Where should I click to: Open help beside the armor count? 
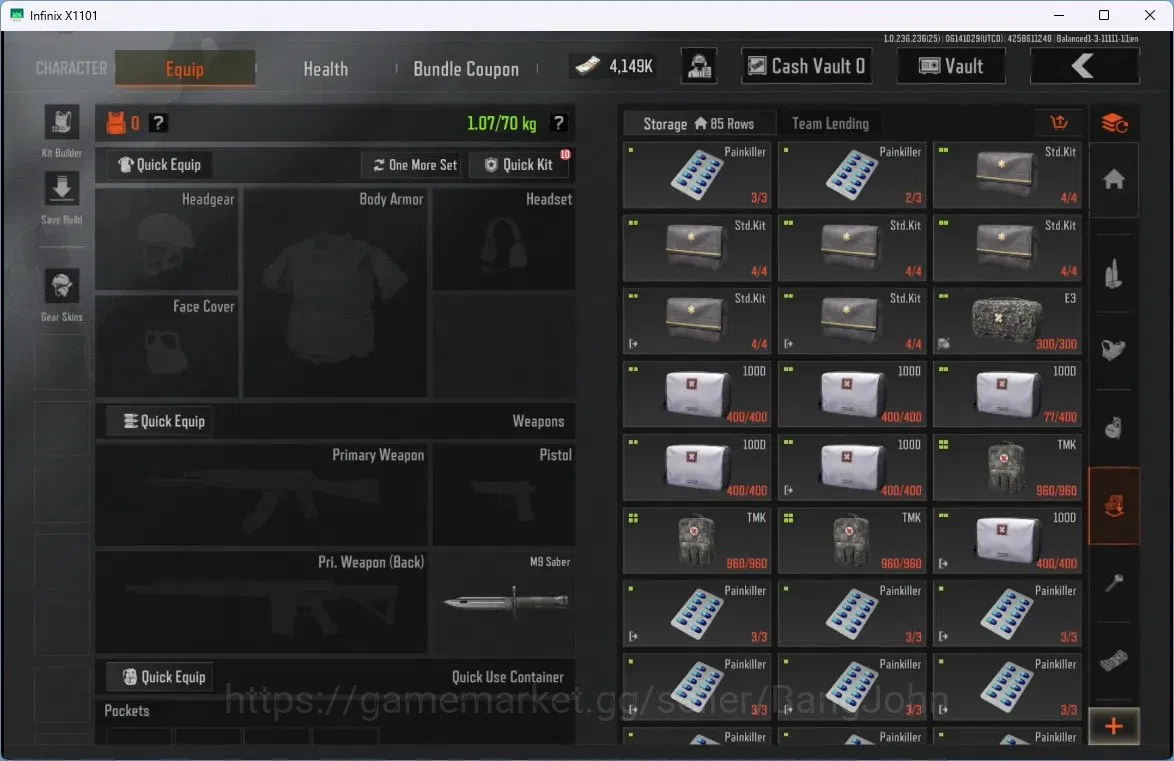158,123
